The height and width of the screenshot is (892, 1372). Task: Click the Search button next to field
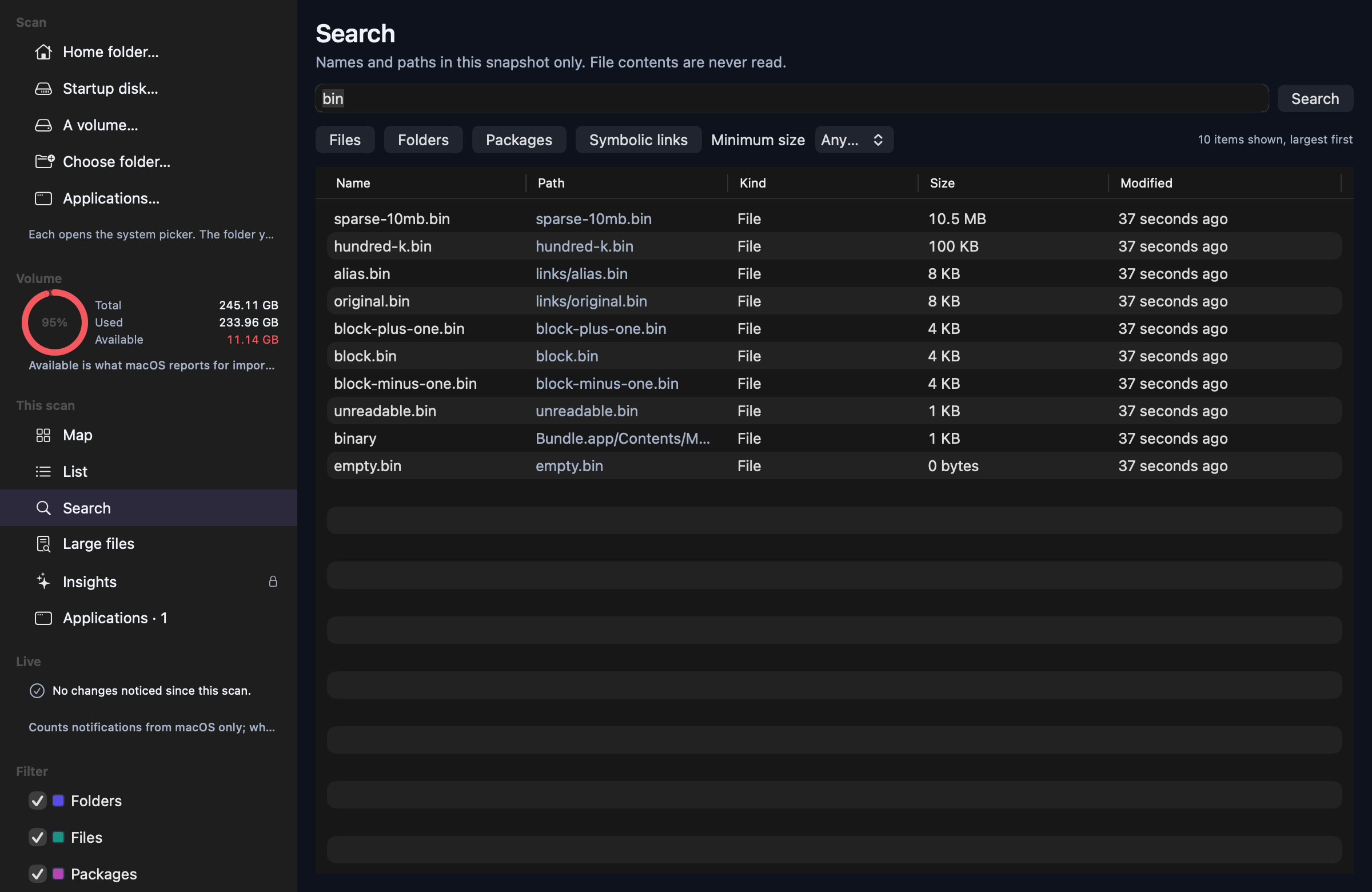(x=1315, y=98)
